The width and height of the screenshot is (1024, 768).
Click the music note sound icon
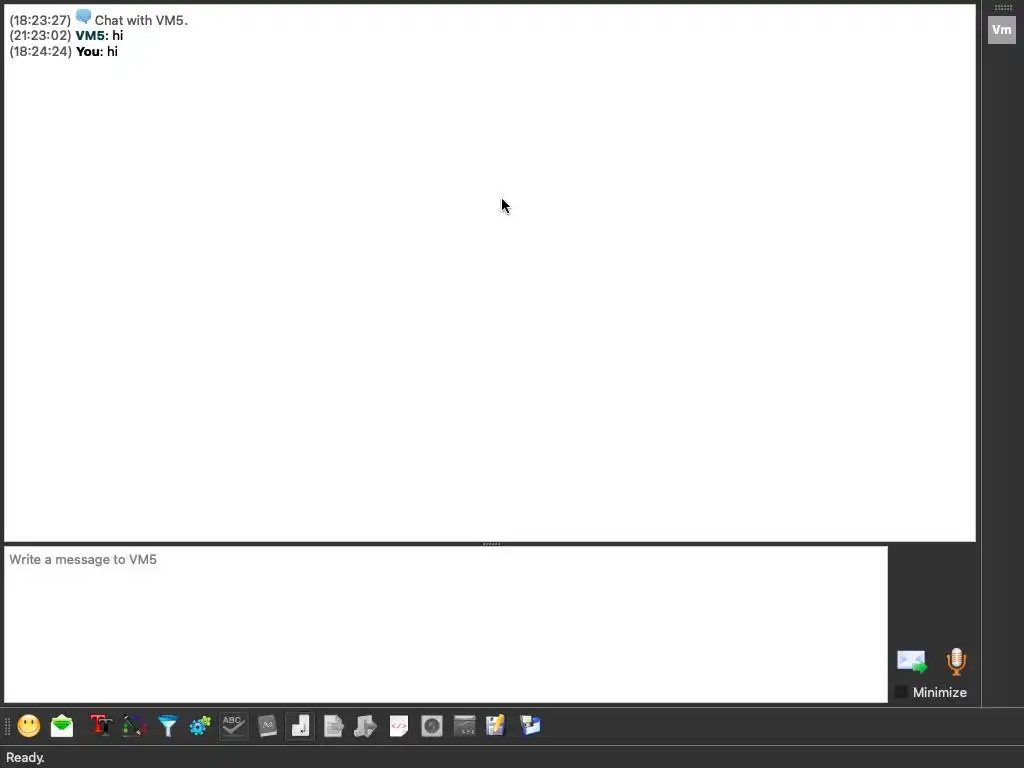(x=366, y=726)
